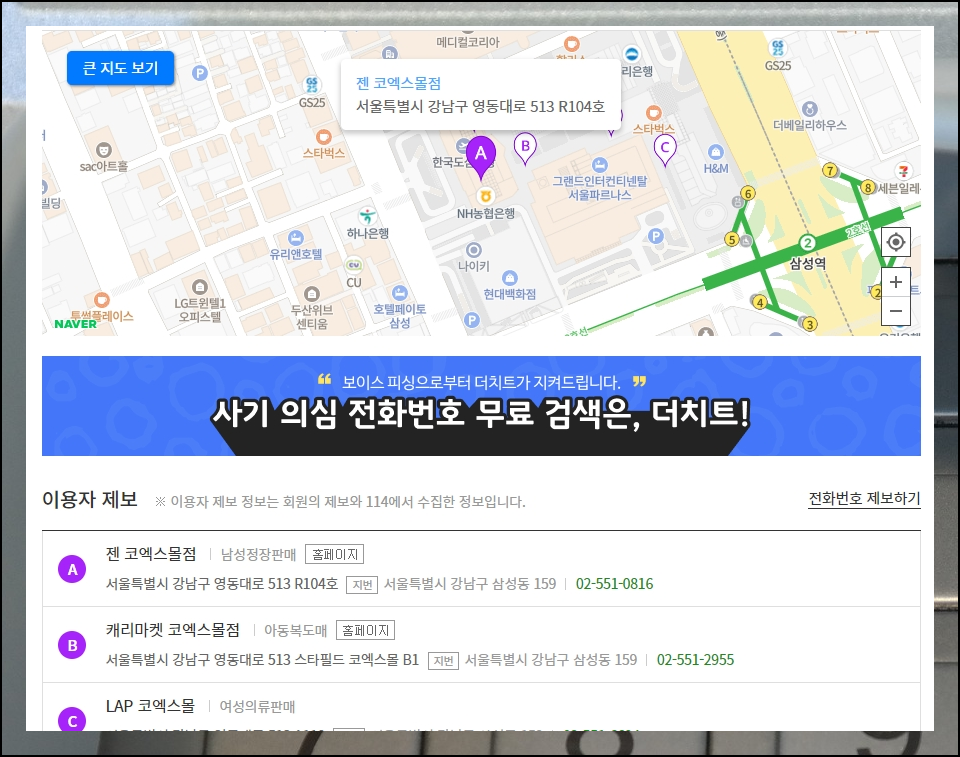The width and height of the screenshot is (960, 757).
Task: Click the CU store map icon
Action: point(354,265)
